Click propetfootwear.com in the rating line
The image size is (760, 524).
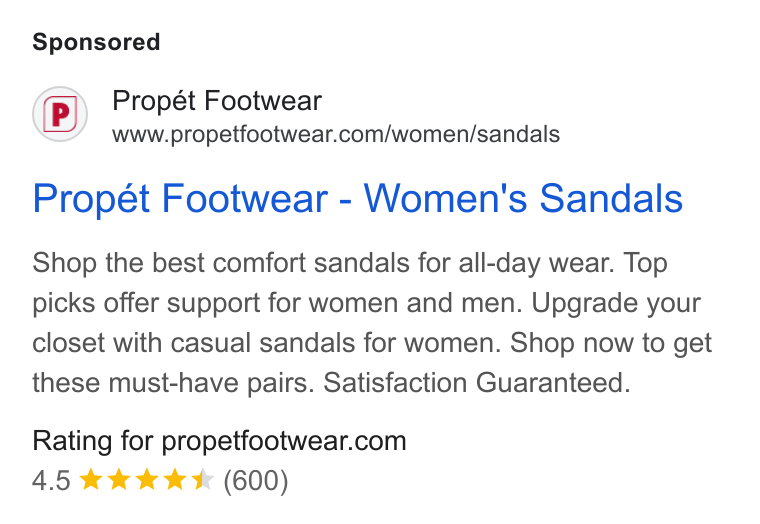click(x=284, y=441)
